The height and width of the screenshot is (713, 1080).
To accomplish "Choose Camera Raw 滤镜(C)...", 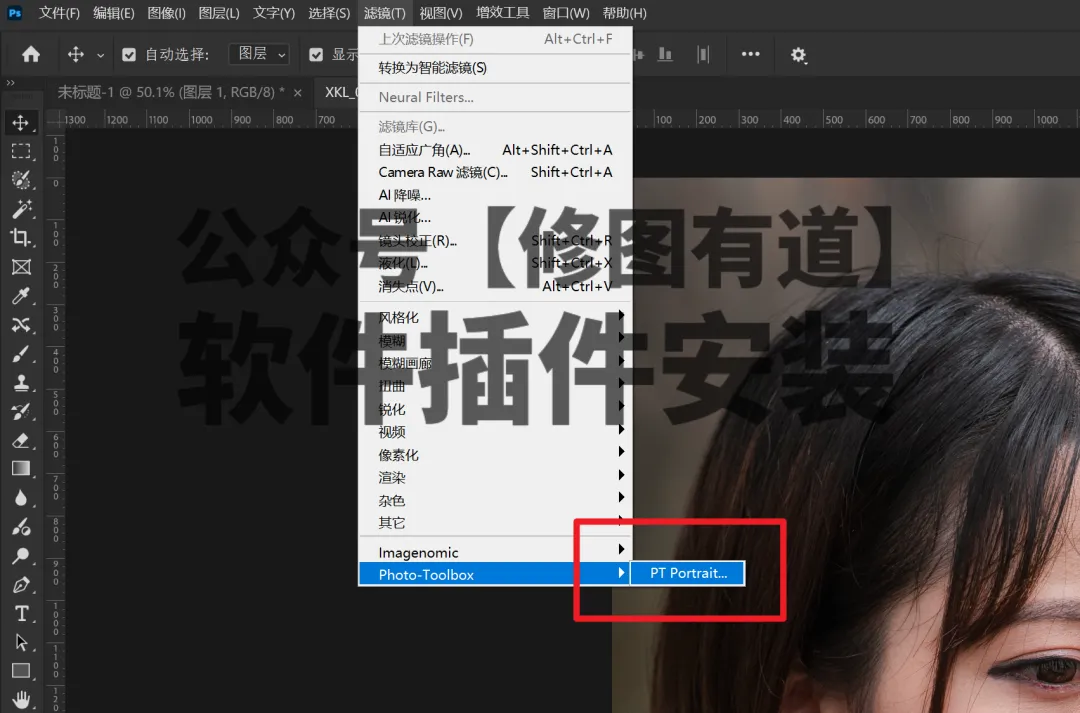I will click(x=495, y=172).
